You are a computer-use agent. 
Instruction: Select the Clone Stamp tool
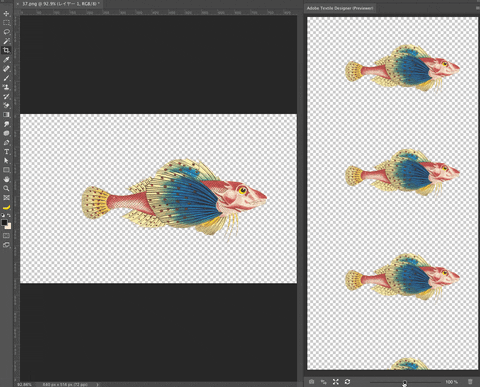(6, 87)
